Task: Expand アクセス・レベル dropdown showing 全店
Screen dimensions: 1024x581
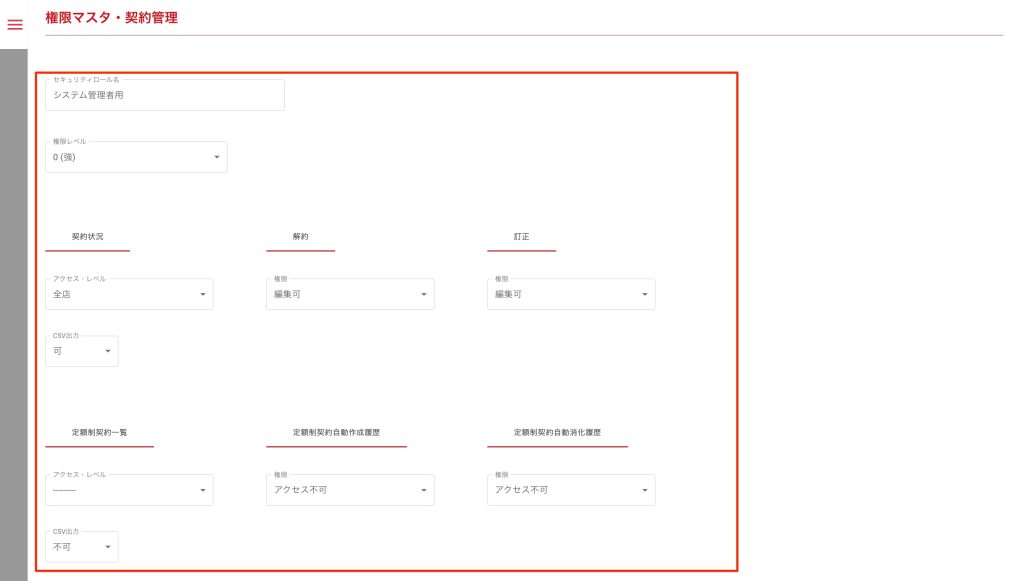Action: (x=129, y=294)
